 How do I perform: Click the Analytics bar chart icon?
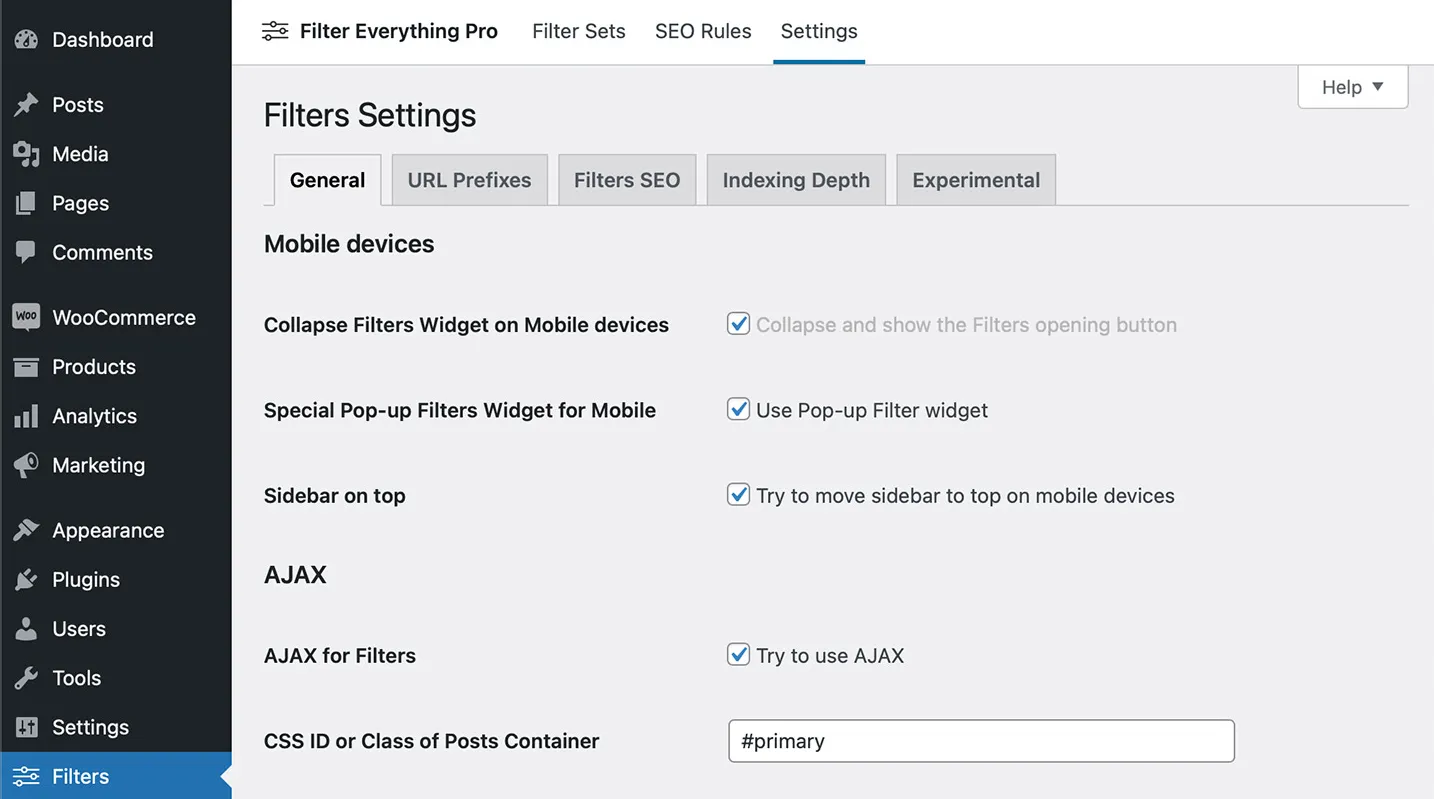click(26, 416)
